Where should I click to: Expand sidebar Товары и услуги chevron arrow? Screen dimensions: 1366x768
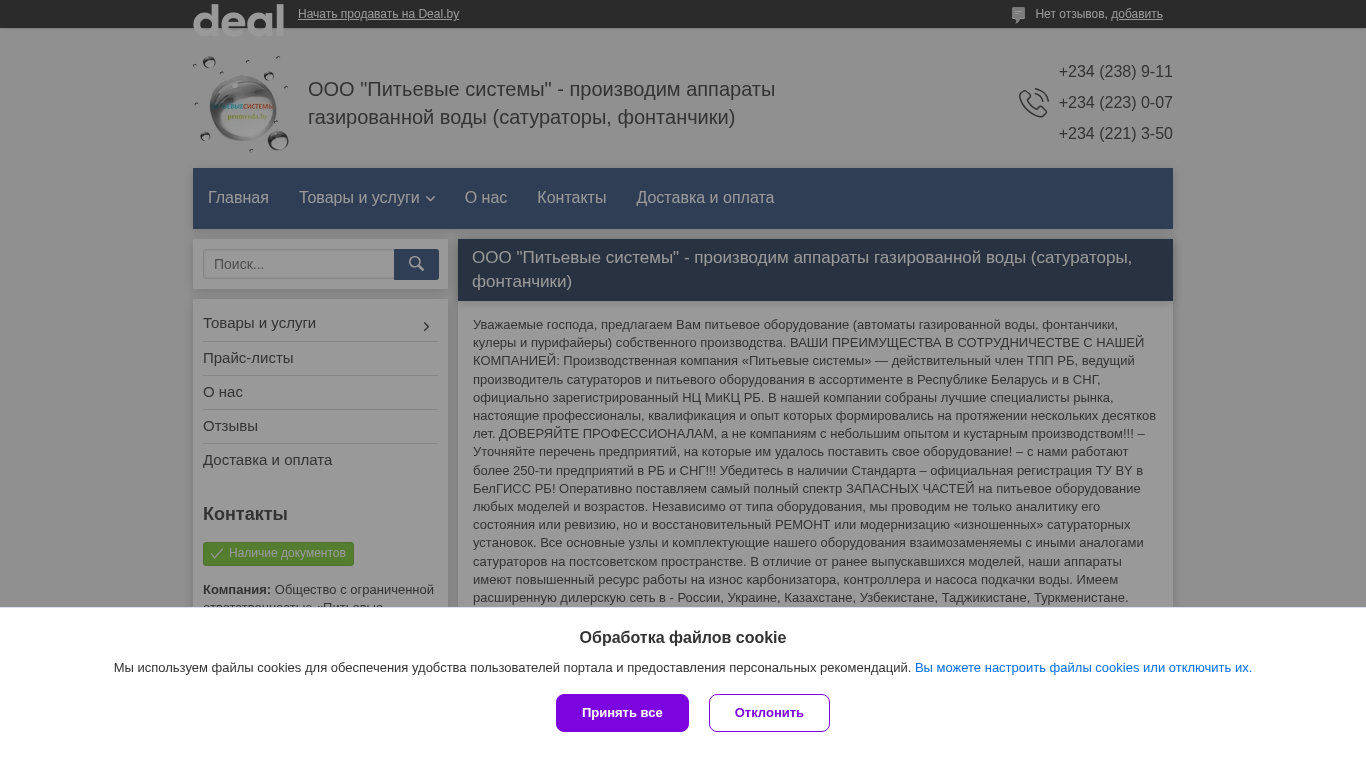pyautogui.click(x=426, y=326)
